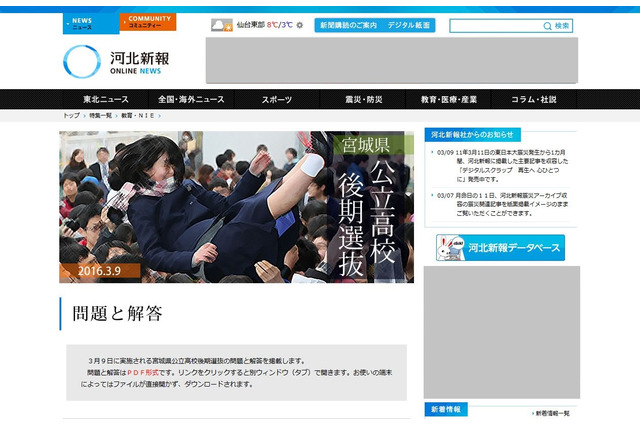Open 東北ニュース menu
The width and height of the screenshot is (640, 426).
[x=106, y=99]
